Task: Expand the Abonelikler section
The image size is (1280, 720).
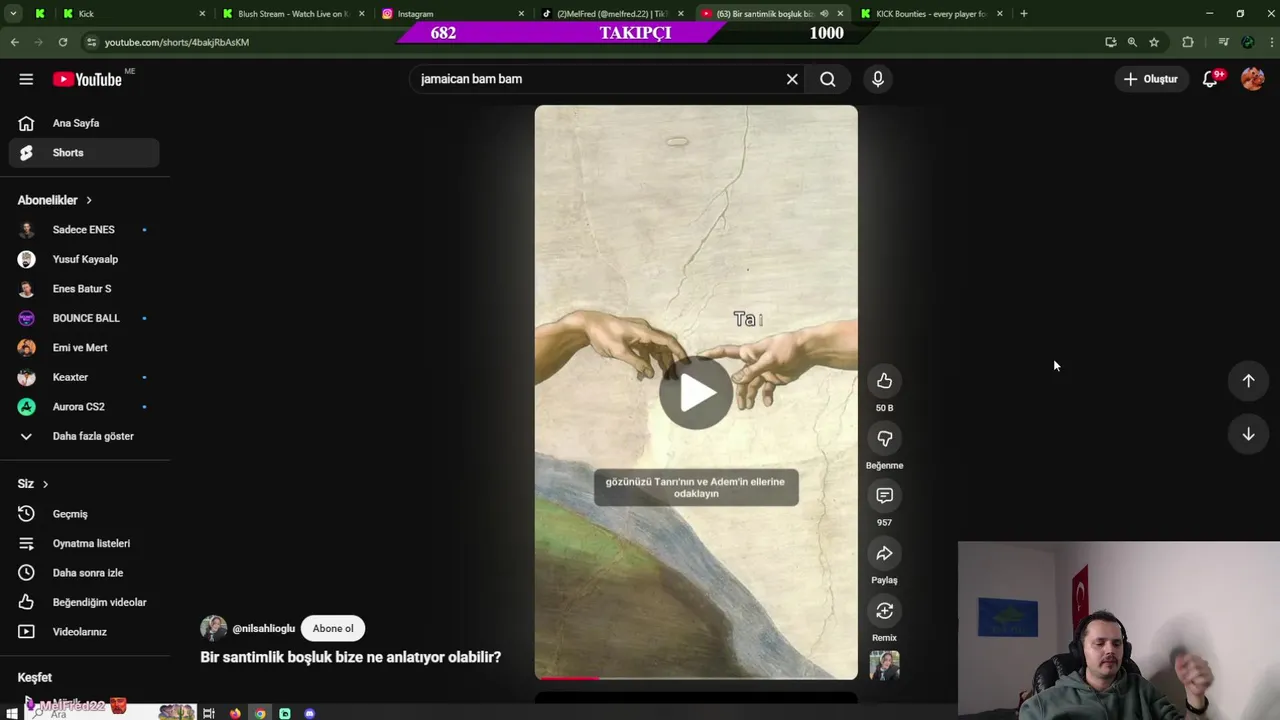Action: click(54, 200)
